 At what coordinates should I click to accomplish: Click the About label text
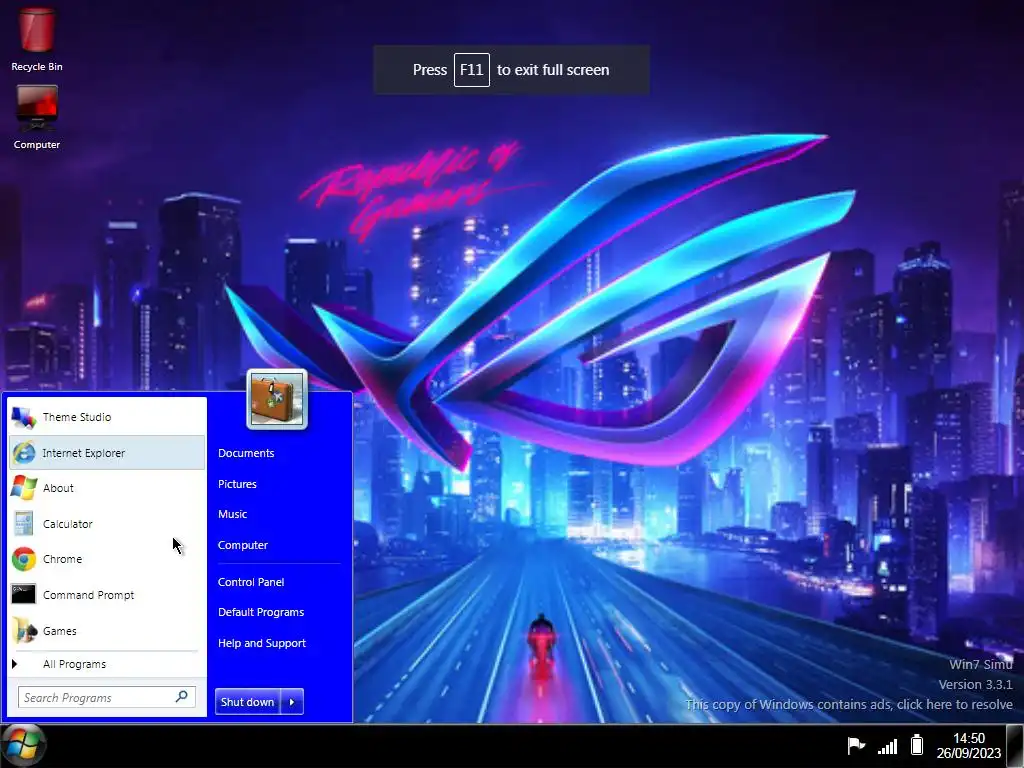[58, 488]
